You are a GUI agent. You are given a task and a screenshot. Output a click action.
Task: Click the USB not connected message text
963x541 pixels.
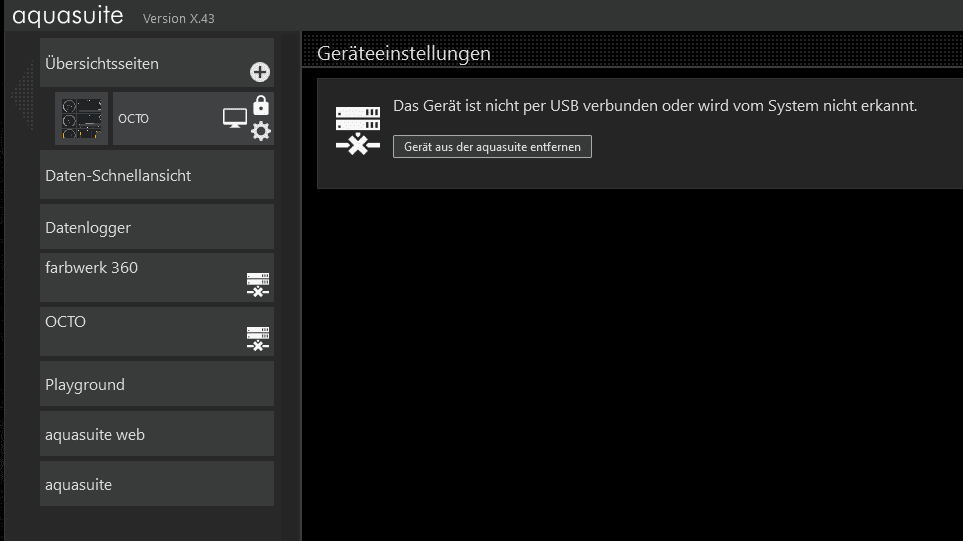point(655,106)
